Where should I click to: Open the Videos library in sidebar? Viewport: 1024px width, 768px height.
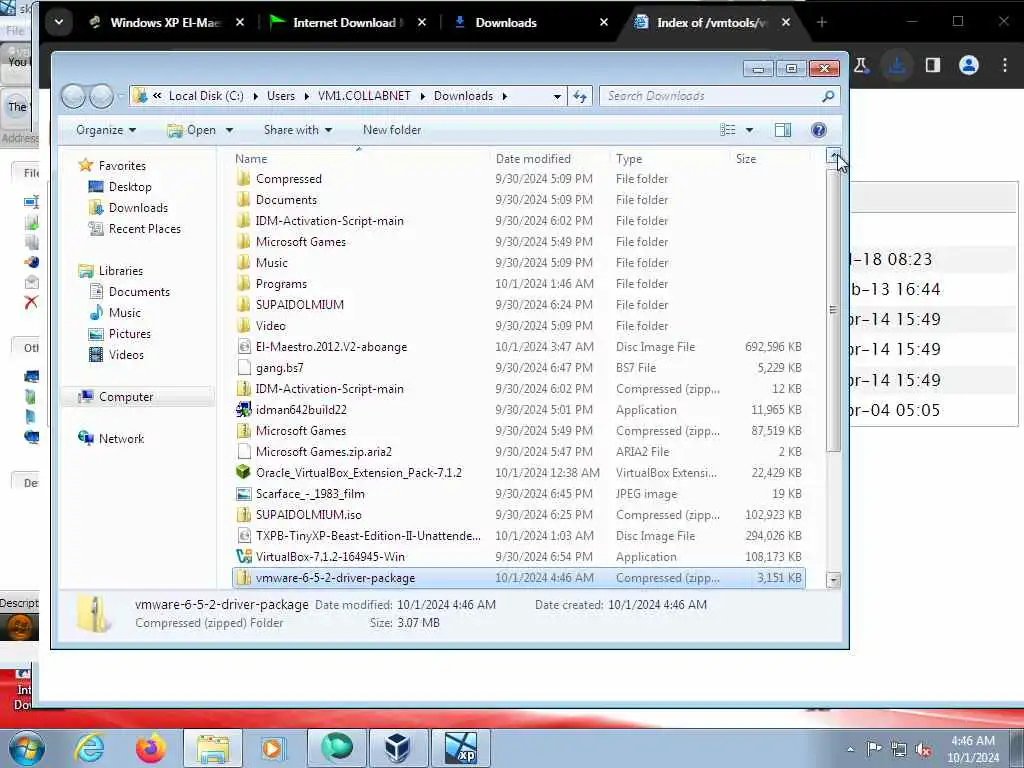click(126, 355)
